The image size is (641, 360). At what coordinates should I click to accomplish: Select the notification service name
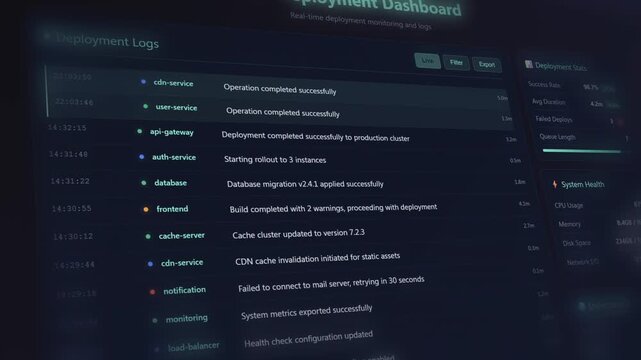pos(184,290)
